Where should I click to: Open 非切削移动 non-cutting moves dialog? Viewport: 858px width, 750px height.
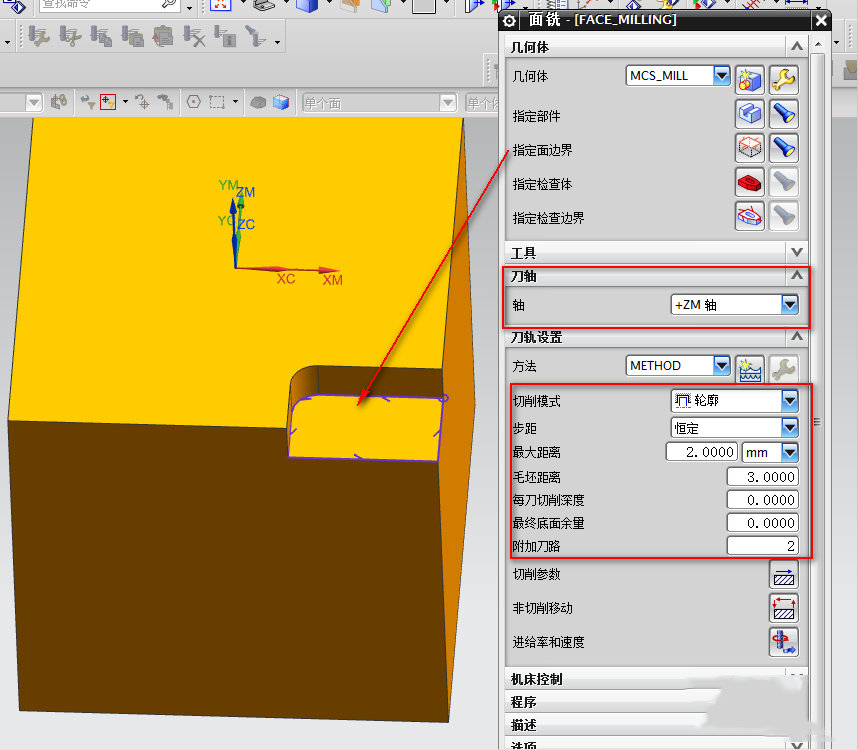[783, 608]
